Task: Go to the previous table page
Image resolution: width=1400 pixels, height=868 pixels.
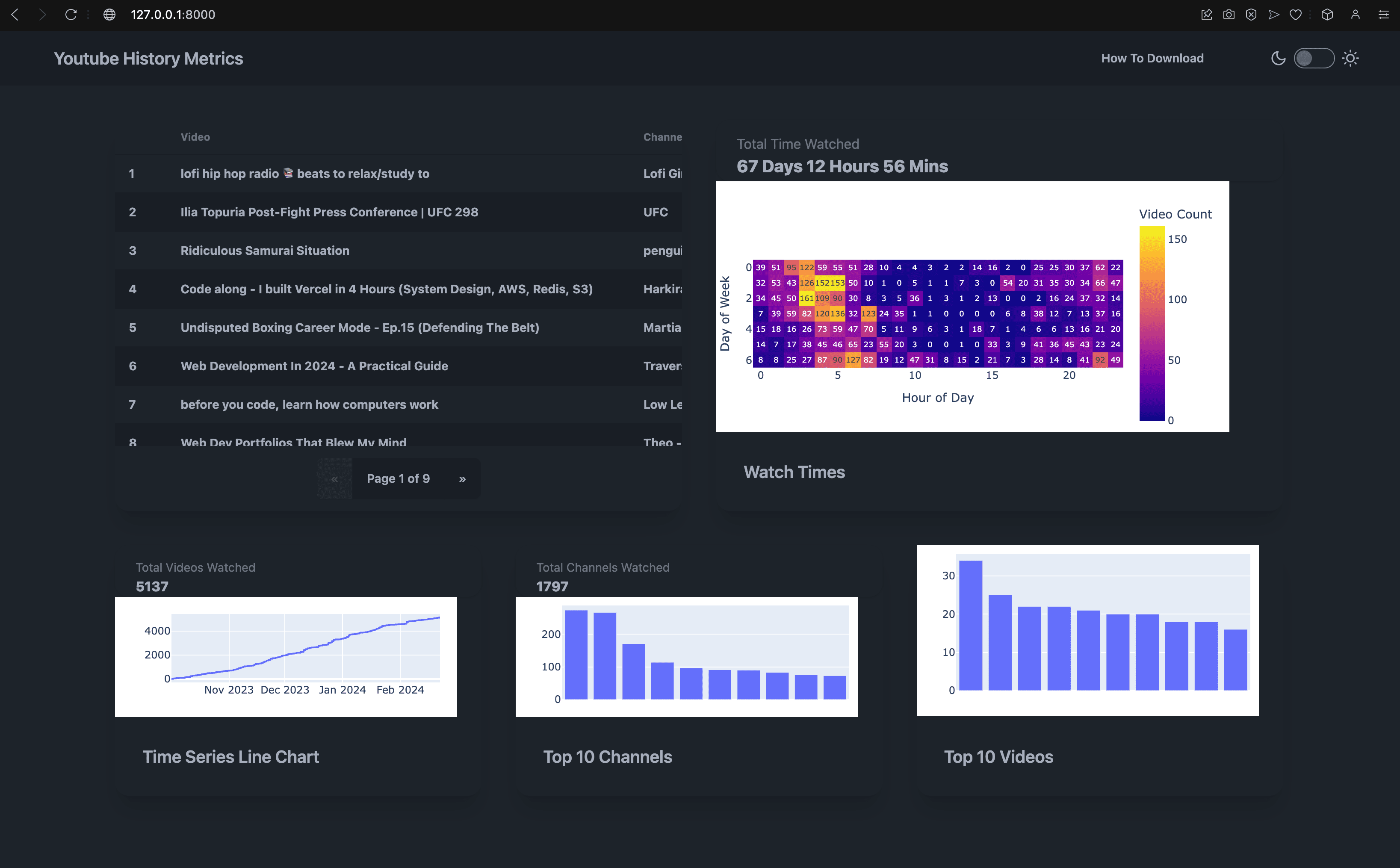Action: point(336,478)
